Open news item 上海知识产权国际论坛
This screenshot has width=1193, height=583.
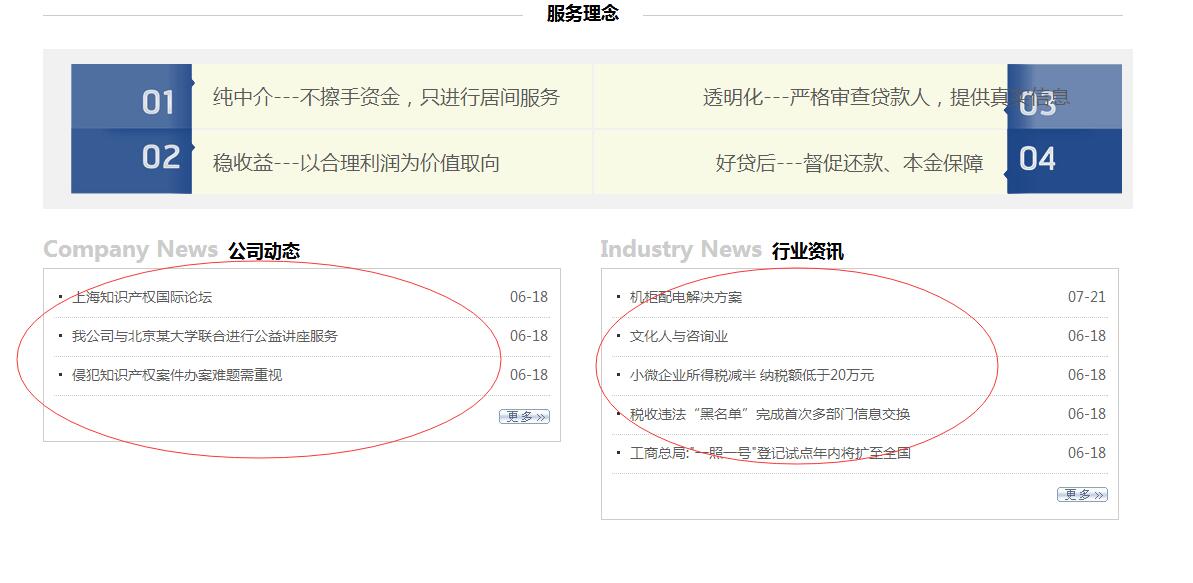tap(142, 297)
